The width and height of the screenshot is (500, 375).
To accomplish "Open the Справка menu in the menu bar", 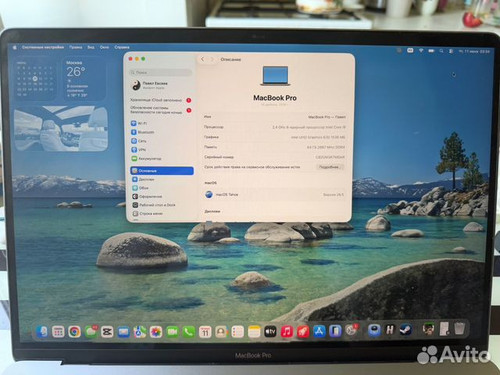I will pos(122,47).
